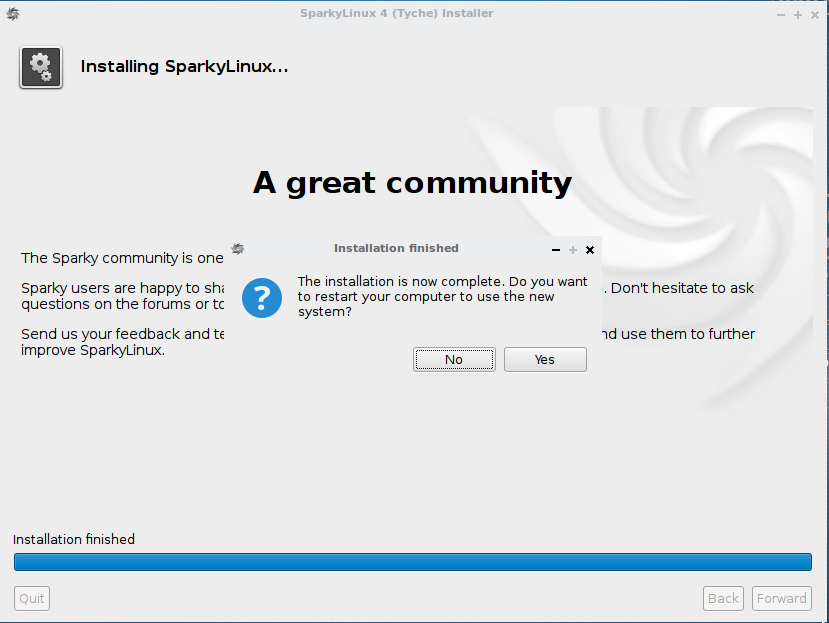Click the Back button
Screen dimensions: 829x623
coord(723,598)
